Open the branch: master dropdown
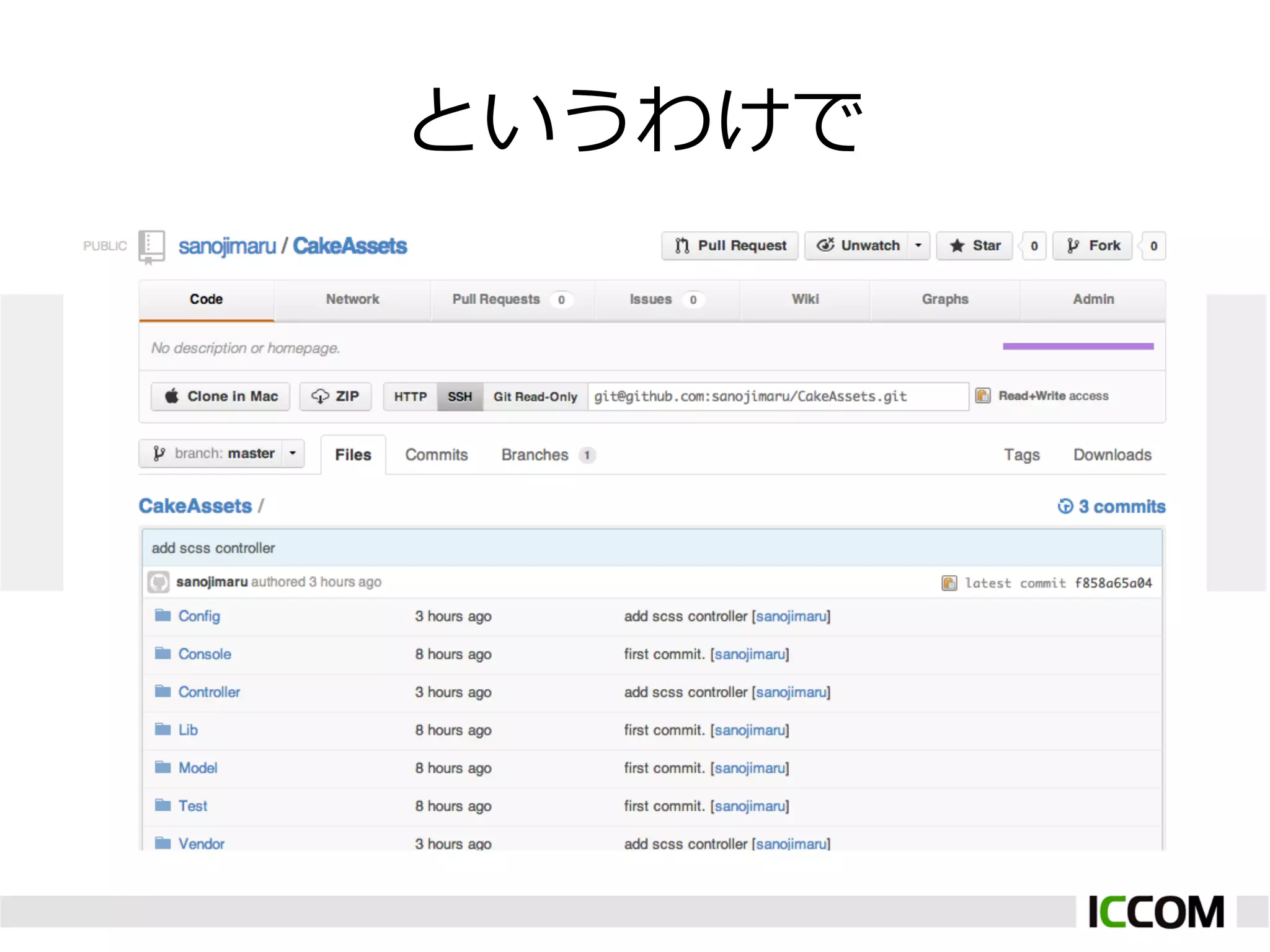1270x952 pixels. coord(221,454)
